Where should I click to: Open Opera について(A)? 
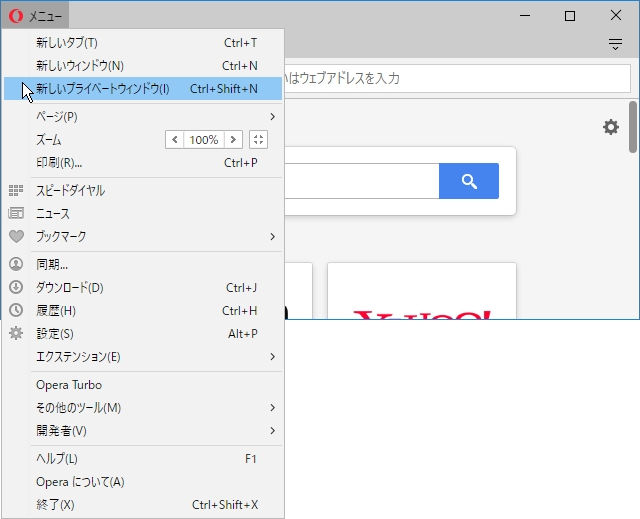(143, 482)
